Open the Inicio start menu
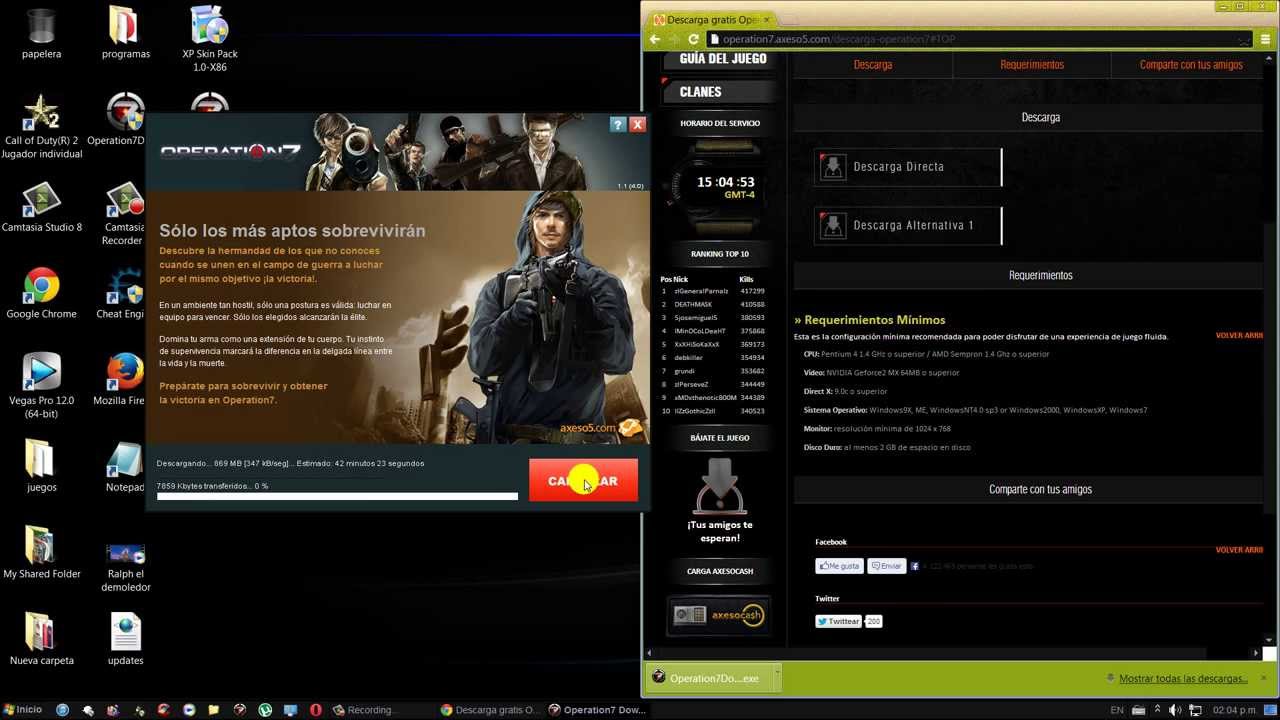This screenshot has width=1280, height=720. click(x=22, y=710)
